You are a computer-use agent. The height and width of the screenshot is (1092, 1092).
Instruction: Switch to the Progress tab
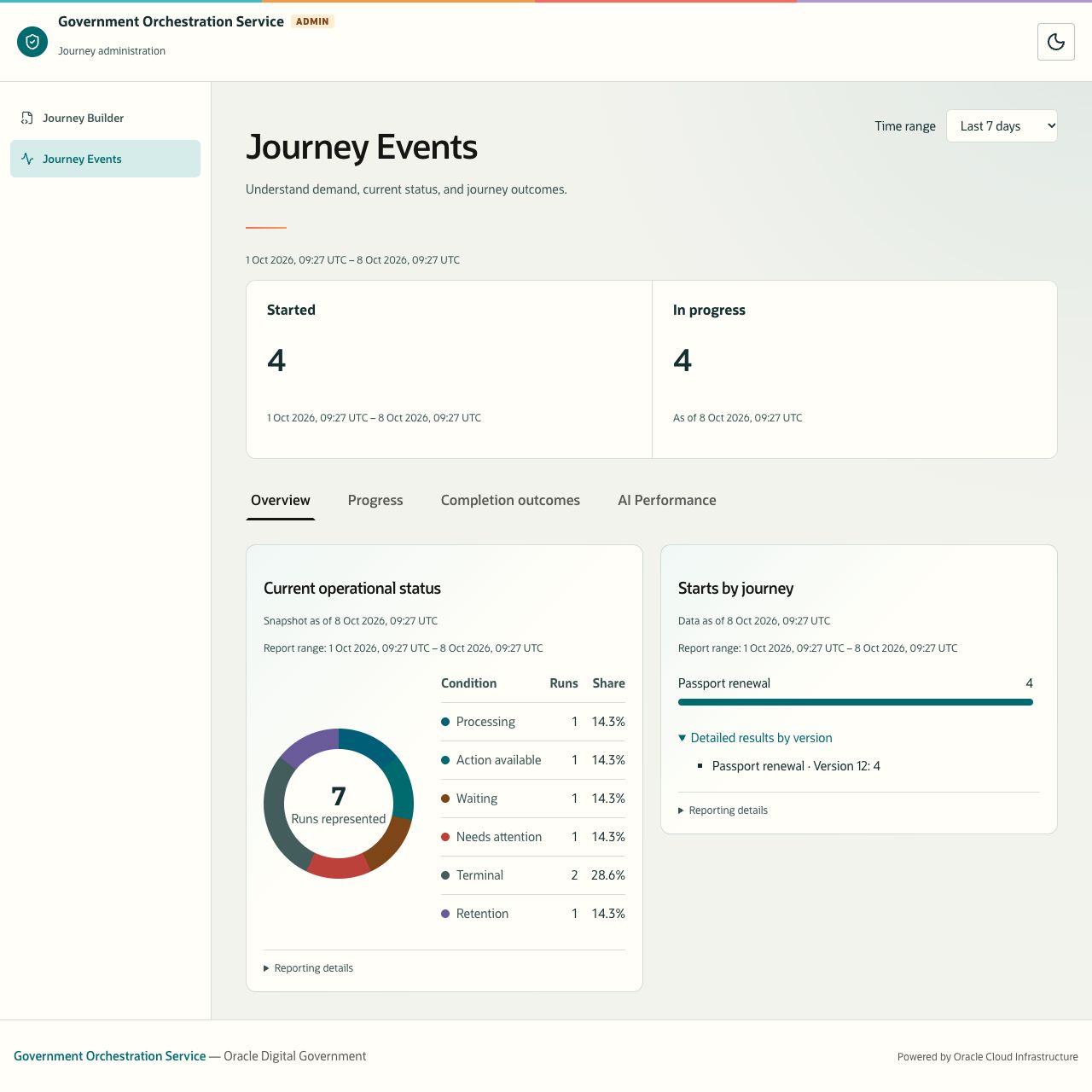pos(375,501)
